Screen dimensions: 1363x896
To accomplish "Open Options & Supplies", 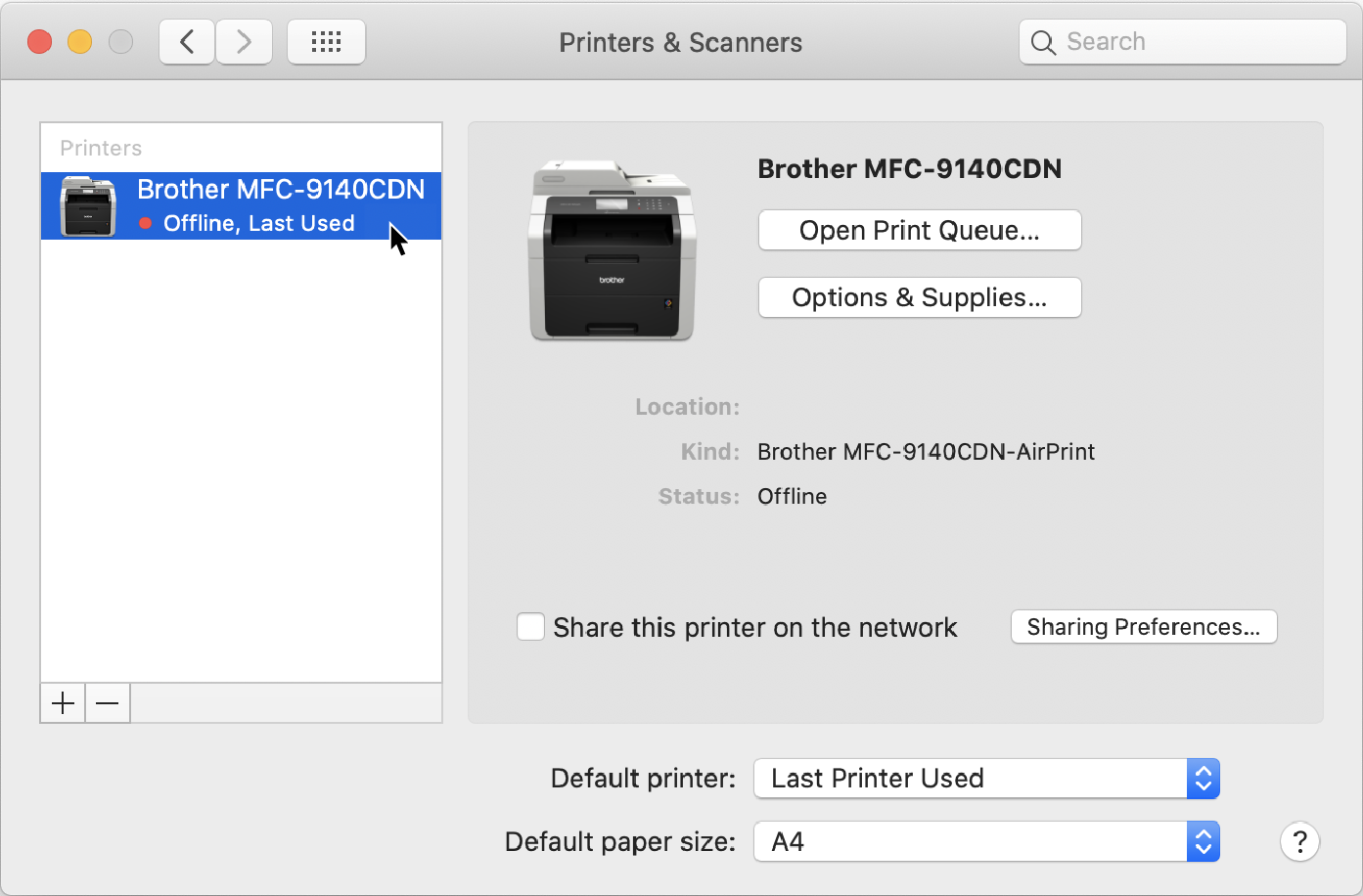I will click(x=918, y=297).
